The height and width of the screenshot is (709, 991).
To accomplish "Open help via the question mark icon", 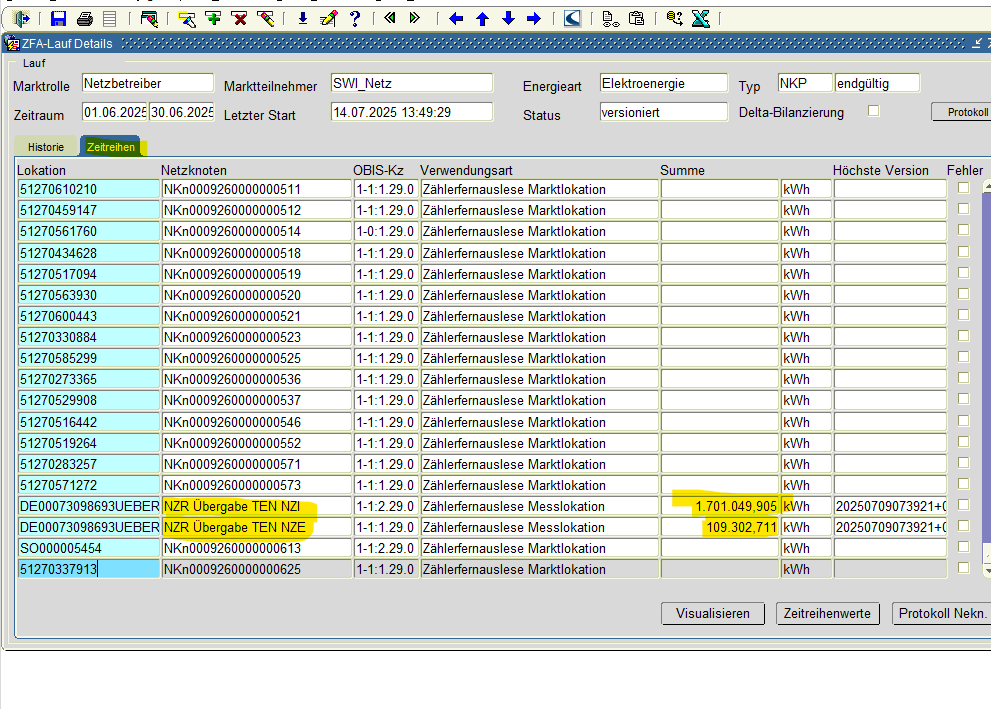I will [354, 18].
